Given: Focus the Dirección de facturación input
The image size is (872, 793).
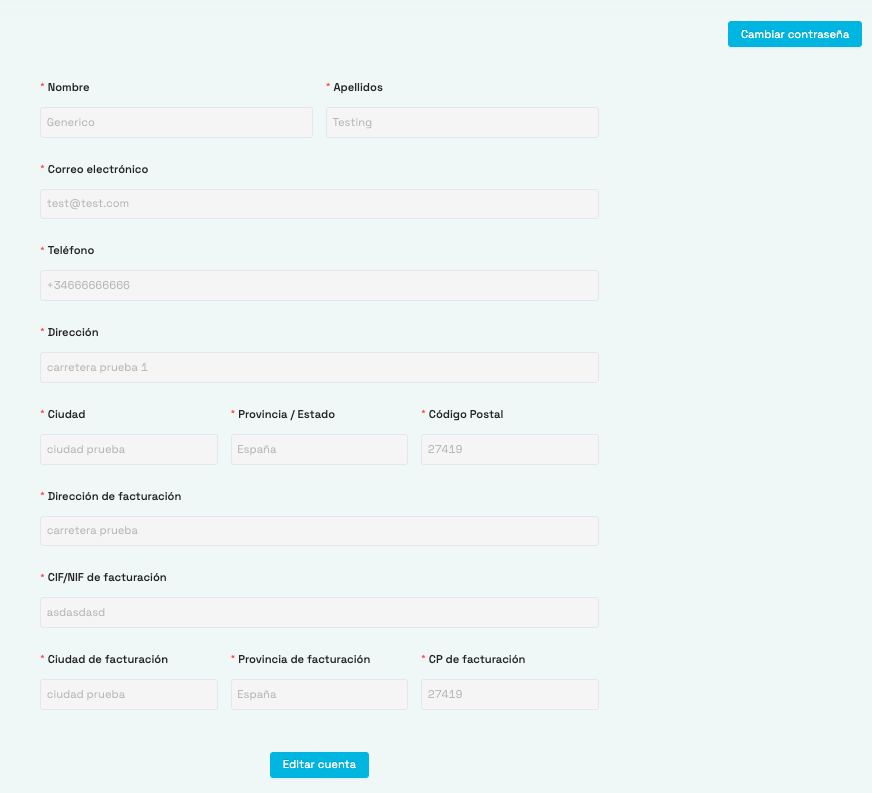Looking at the screenshot, I should click(319, 531).
